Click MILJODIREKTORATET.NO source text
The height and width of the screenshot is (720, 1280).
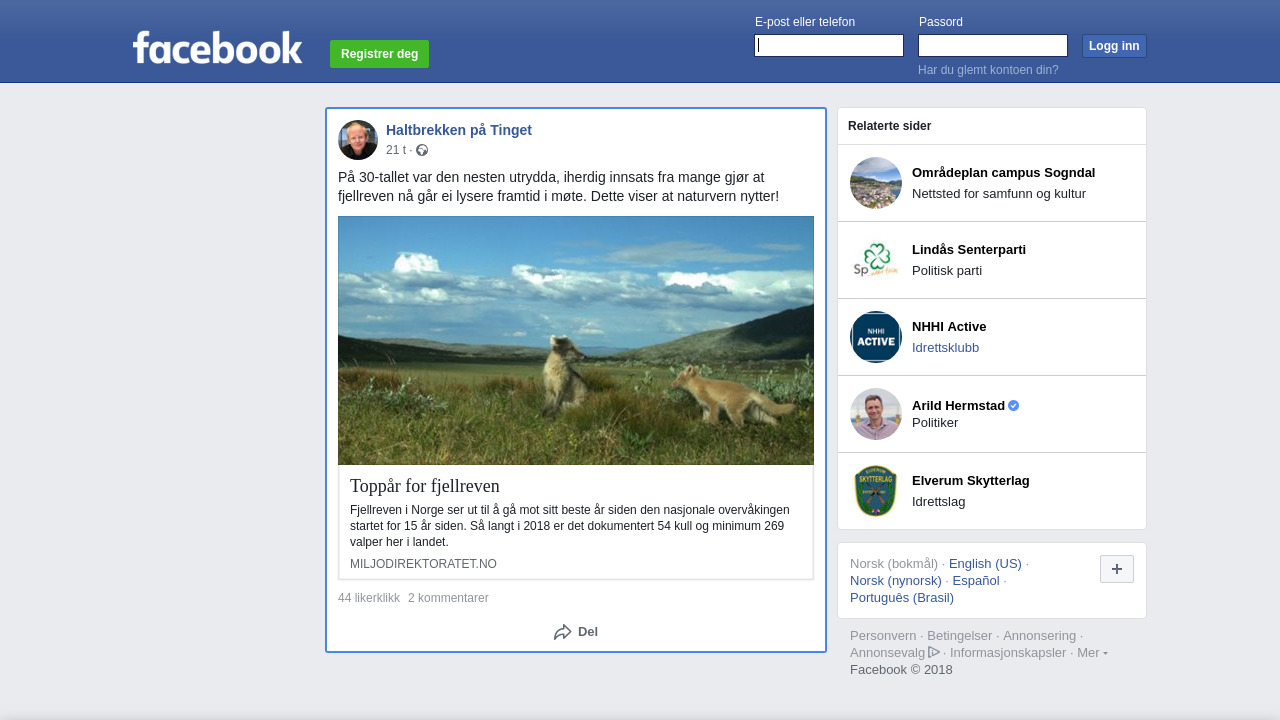tap(423, 564)
